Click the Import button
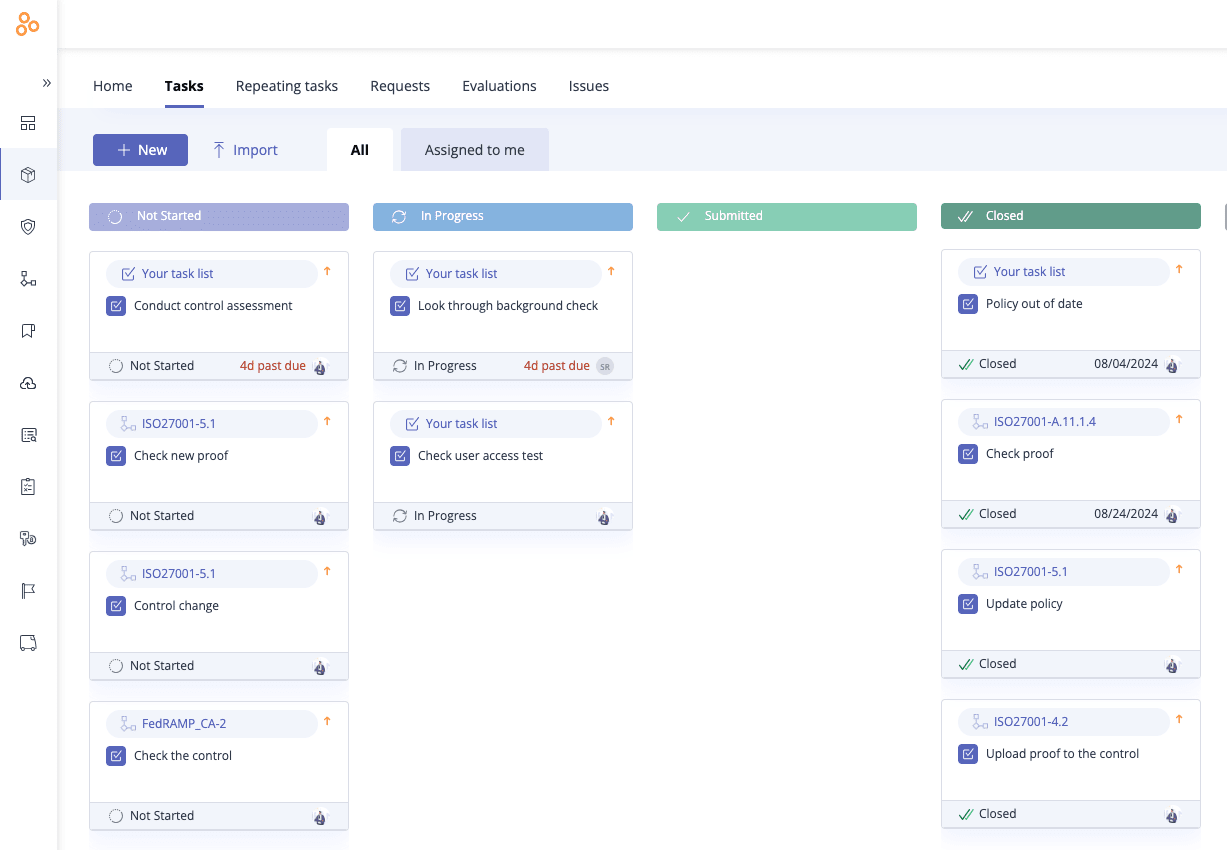 tap(245, 150)
